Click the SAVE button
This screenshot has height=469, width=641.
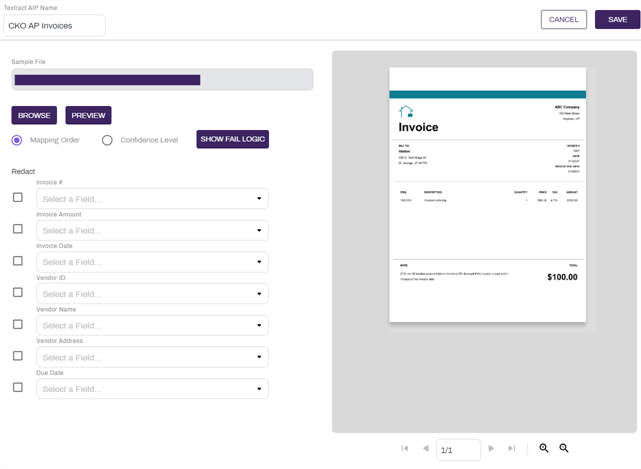[617, 20]
